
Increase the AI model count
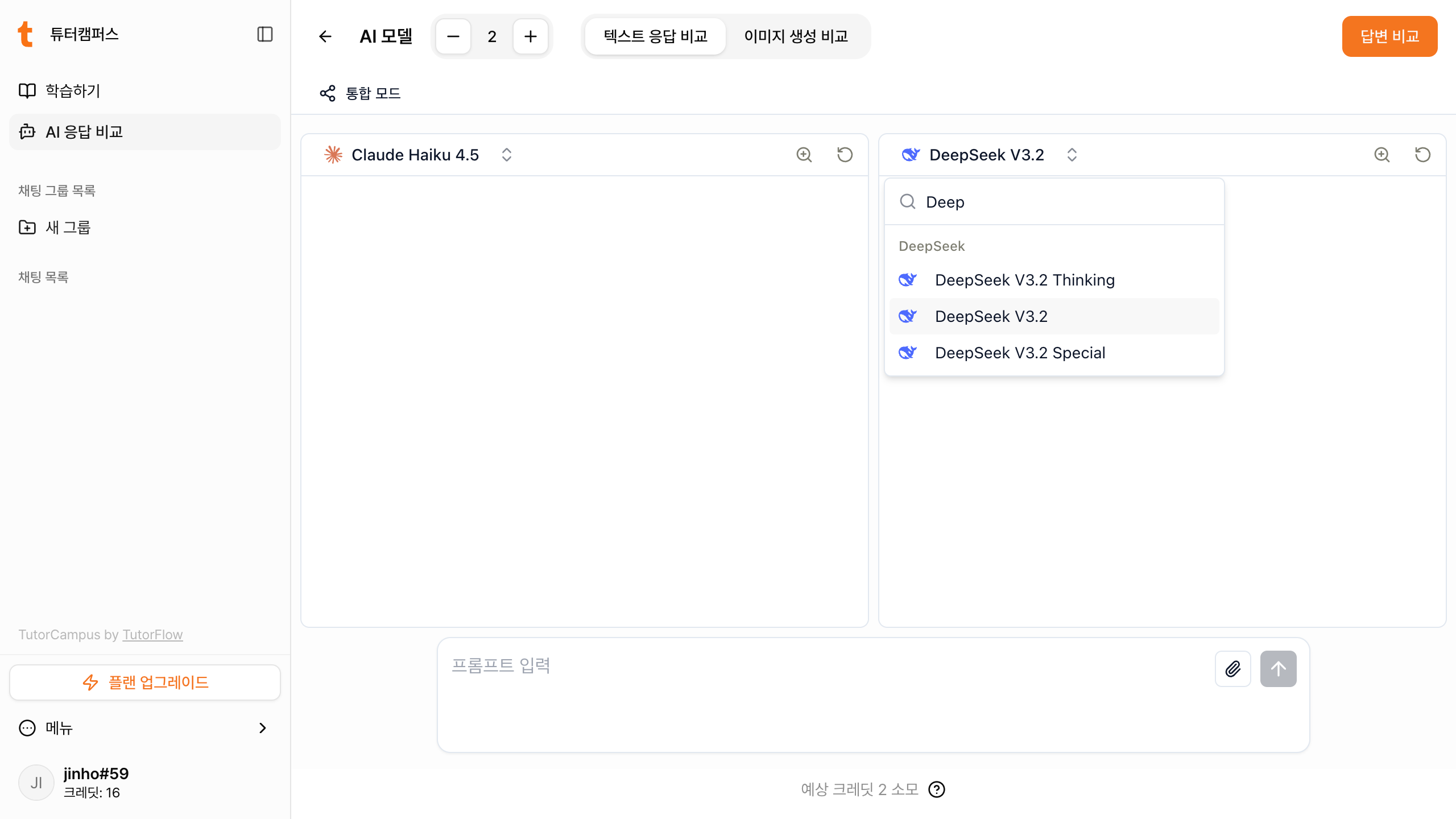531,36
